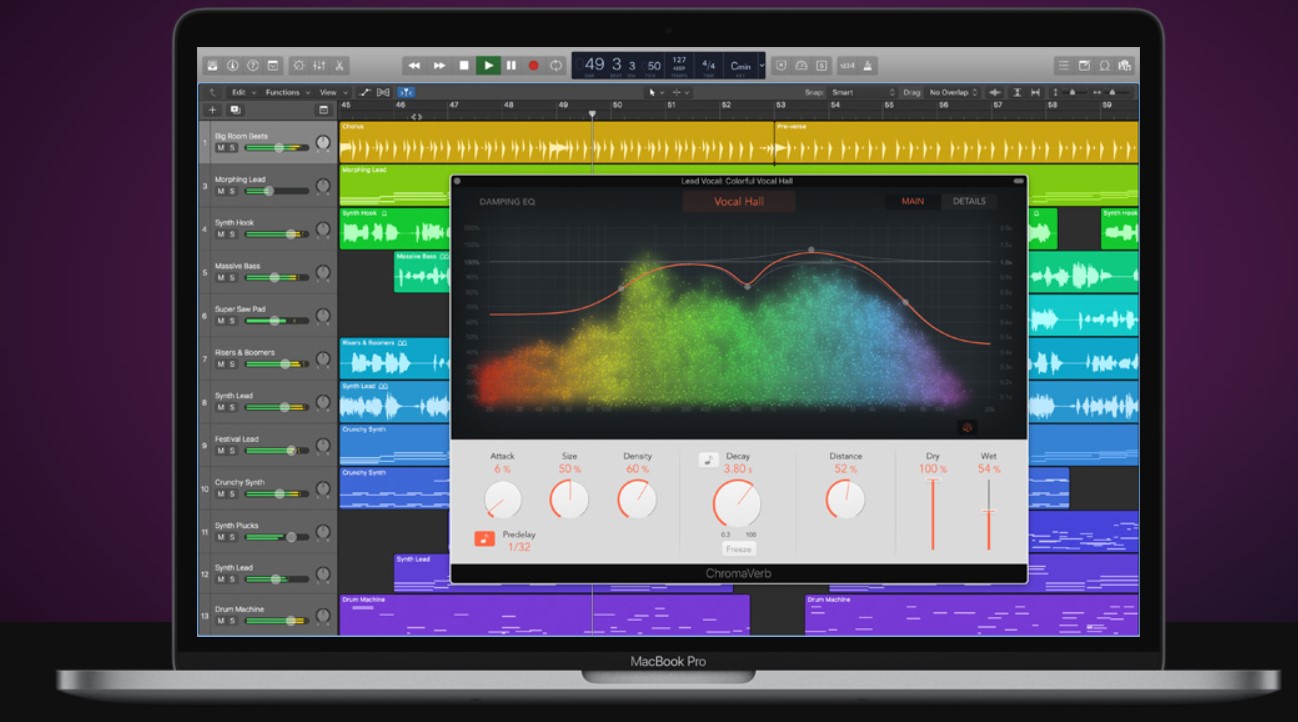Adjust the Super Saw Pad volume fader
The height and width of the screenshot is (722, 1298).
[277, 320]
